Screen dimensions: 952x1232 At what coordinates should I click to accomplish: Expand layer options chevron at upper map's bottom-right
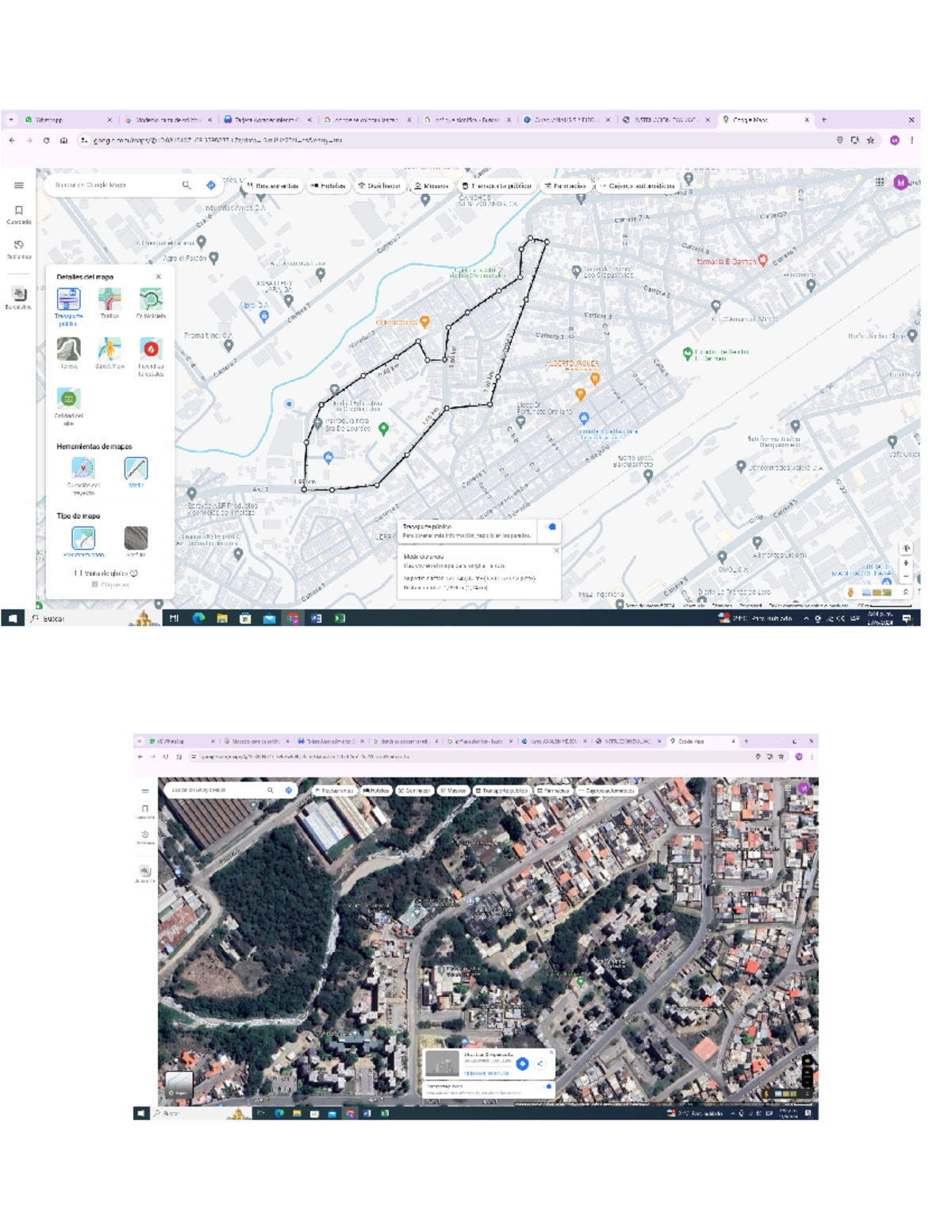pos(905,592)
